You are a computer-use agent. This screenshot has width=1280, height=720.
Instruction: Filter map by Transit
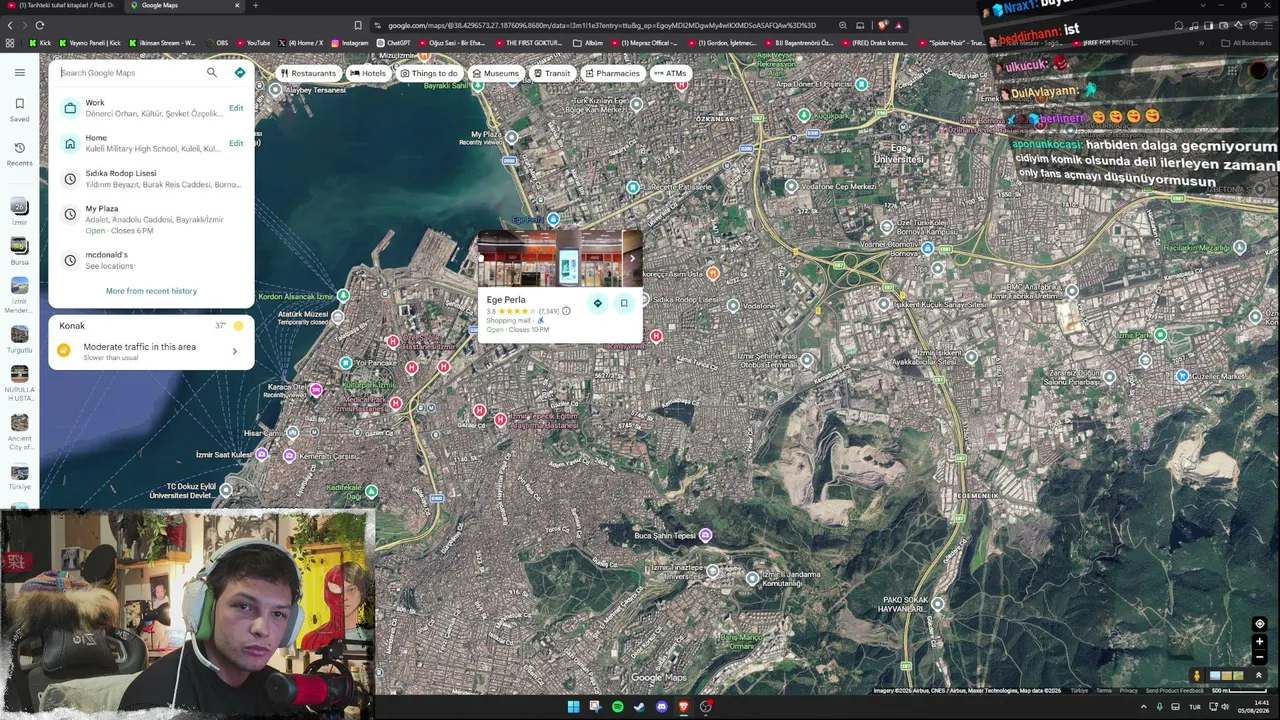tap(552, 73)
